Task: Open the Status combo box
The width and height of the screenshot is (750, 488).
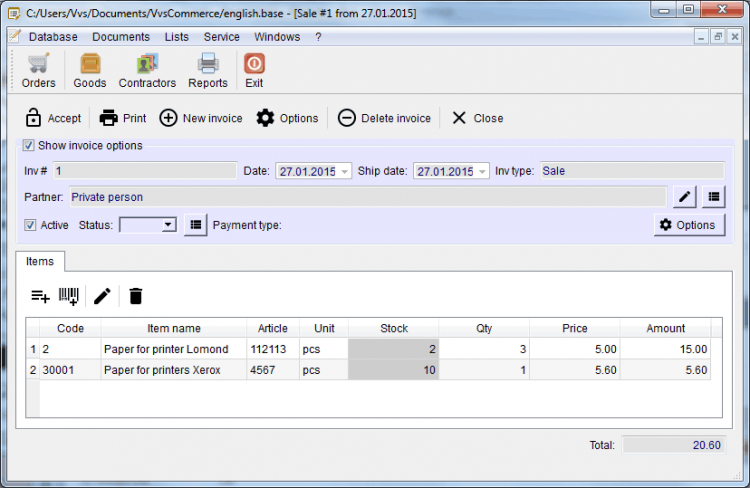Action: 148,225
